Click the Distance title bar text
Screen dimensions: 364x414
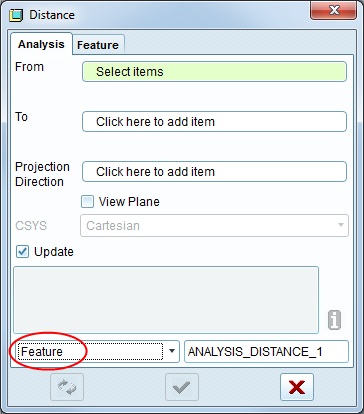click(x=52, y=15)
